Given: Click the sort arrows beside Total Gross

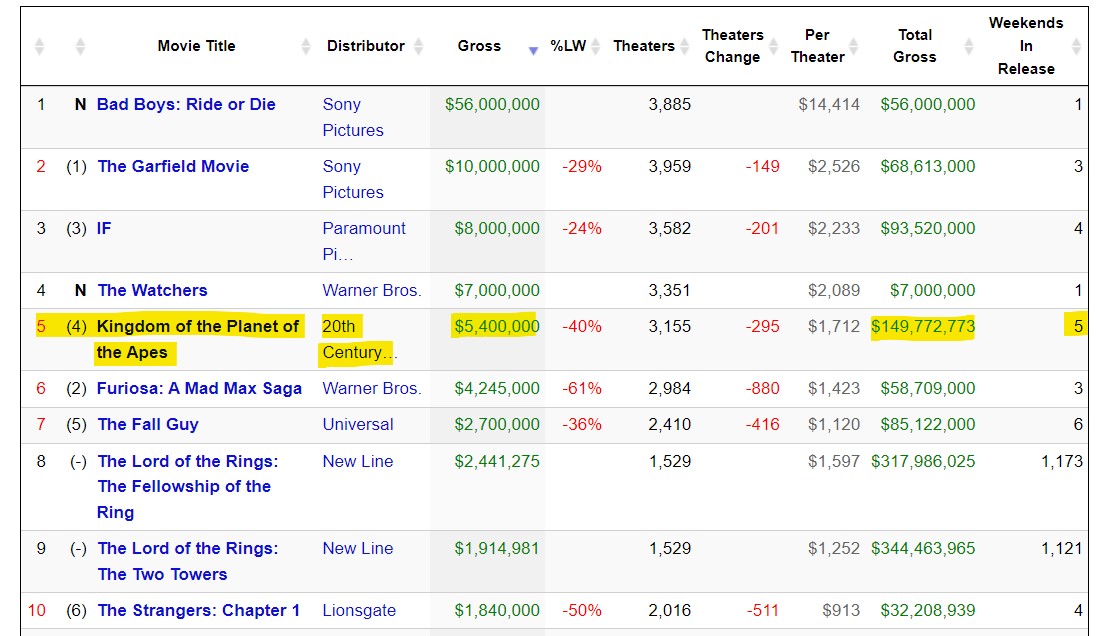Looking at the screenshot, I should pos(968,47).
